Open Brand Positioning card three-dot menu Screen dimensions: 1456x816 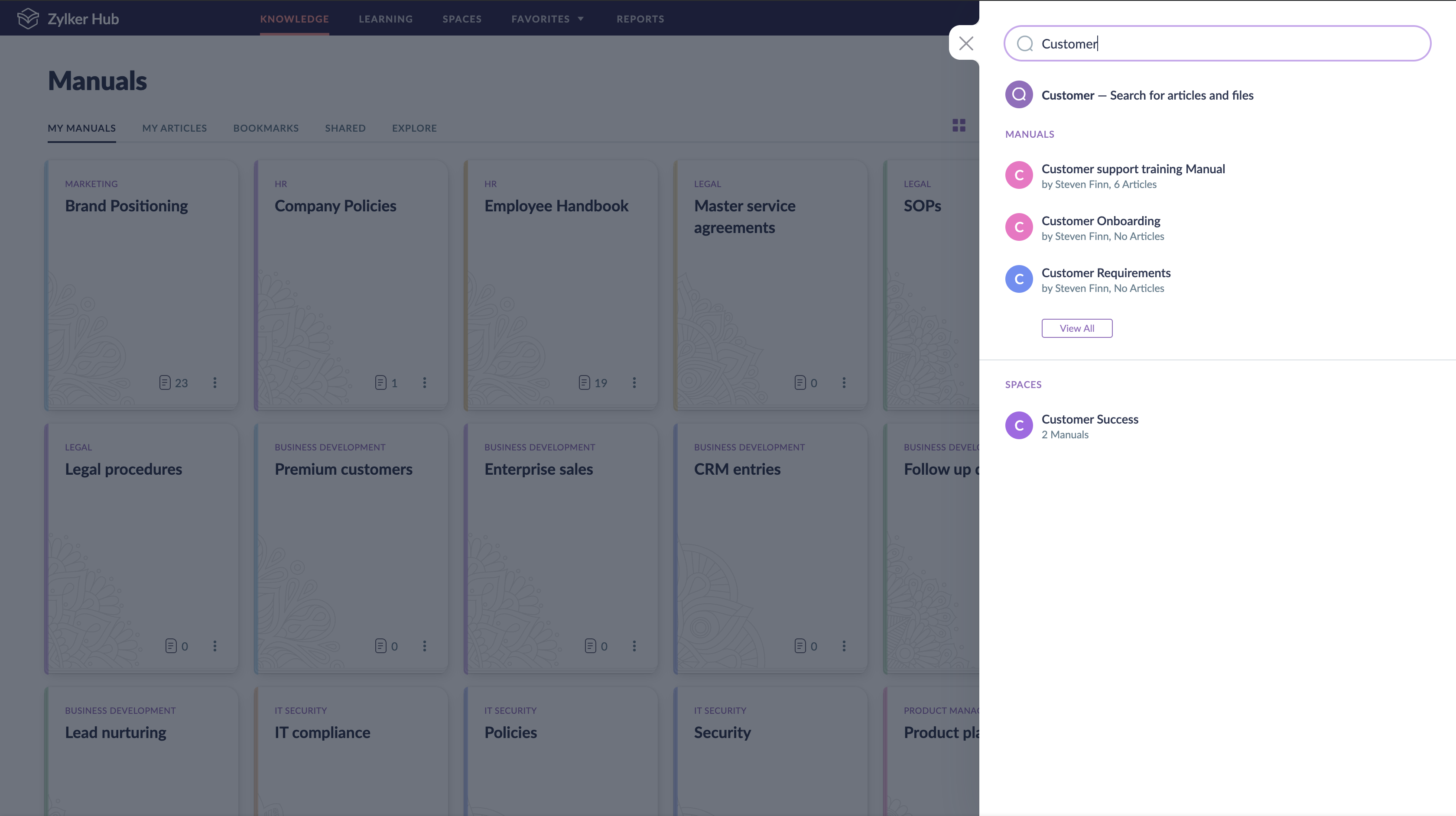215,382
